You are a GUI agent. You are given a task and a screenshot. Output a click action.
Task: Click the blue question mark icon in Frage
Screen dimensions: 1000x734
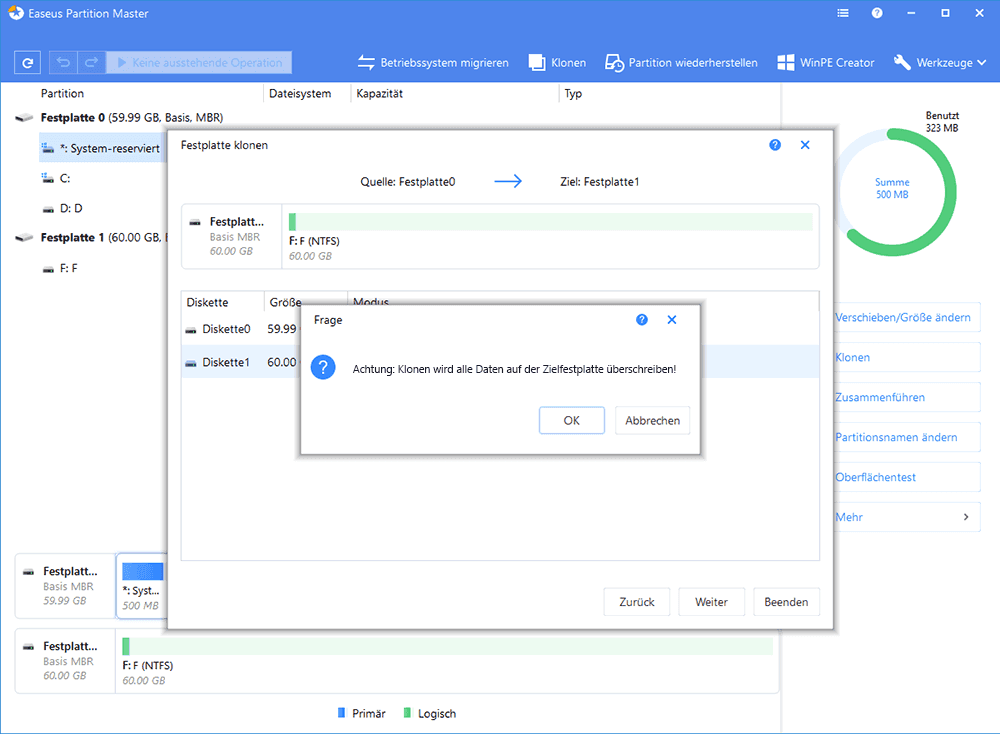click(323, 367)
